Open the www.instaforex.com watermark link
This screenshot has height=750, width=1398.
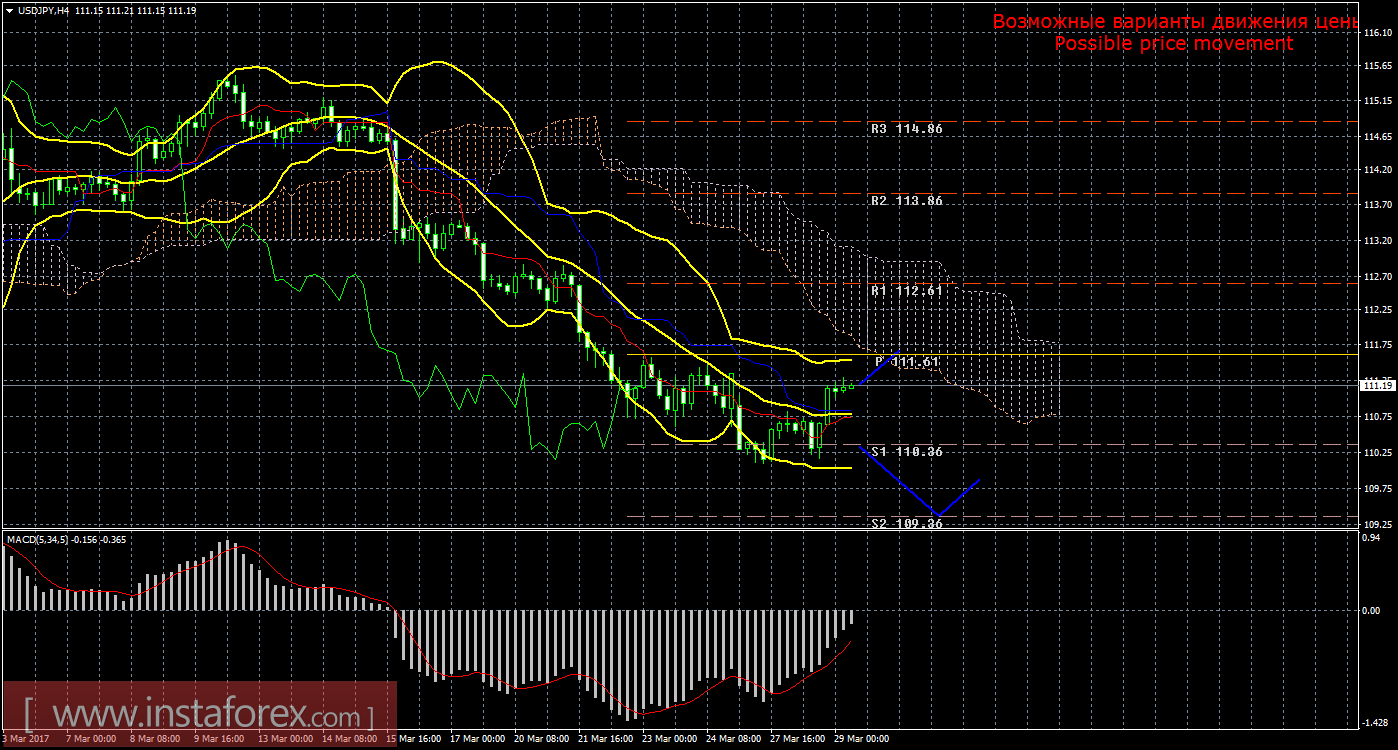[x=200, y=717]
